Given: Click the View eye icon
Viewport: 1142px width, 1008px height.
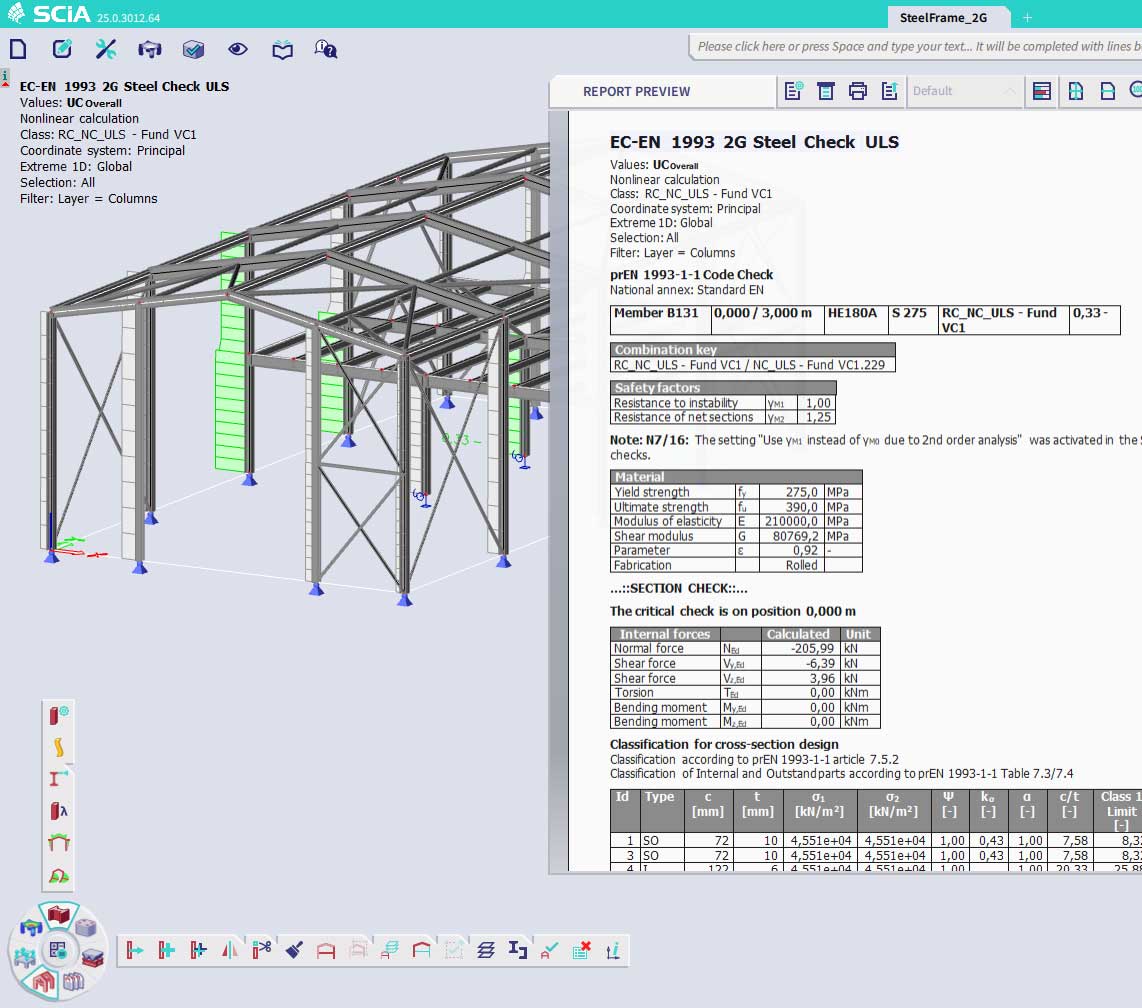Looking at the screenshot, I should (237, 49).
